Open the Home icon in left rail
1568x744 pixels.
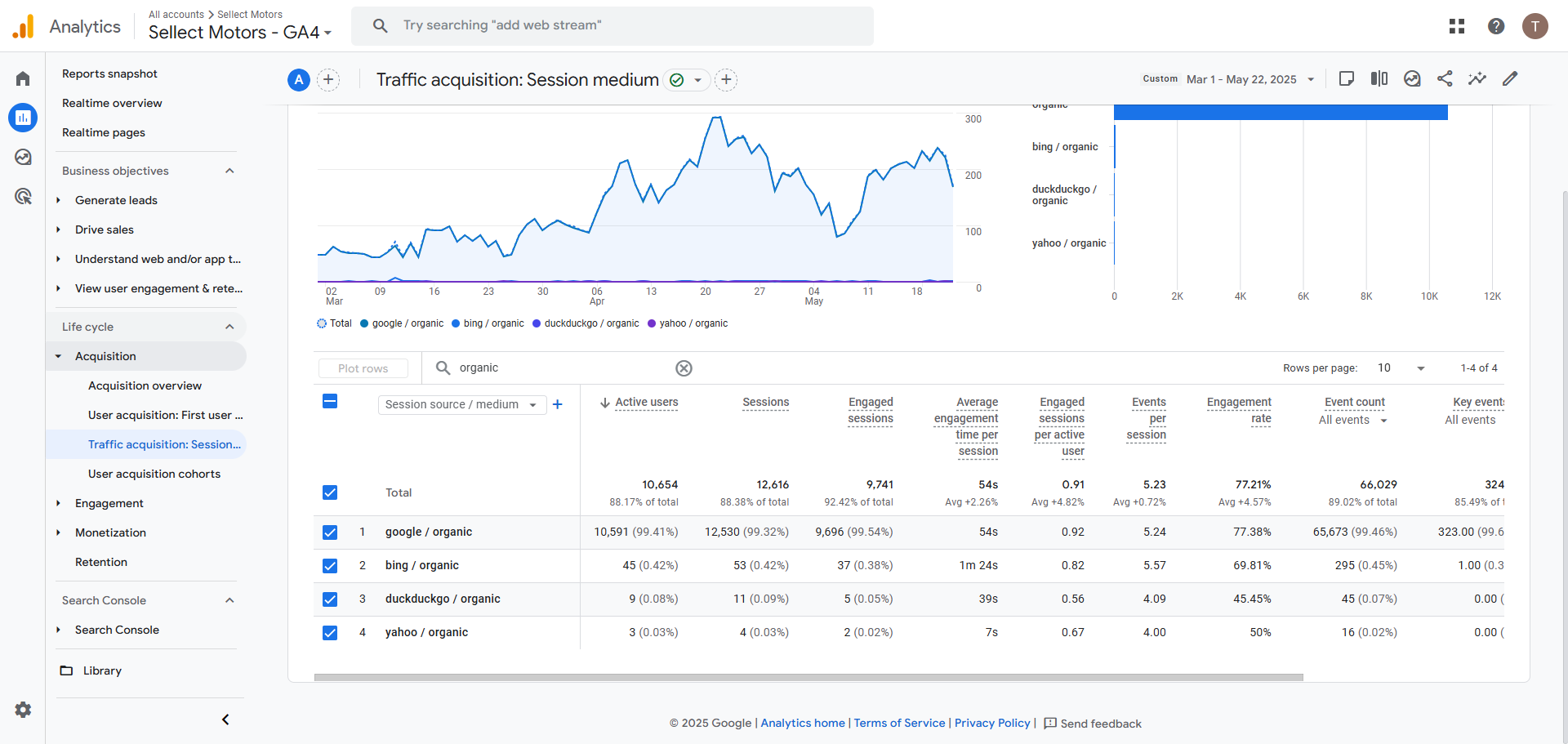coord(23,78)
